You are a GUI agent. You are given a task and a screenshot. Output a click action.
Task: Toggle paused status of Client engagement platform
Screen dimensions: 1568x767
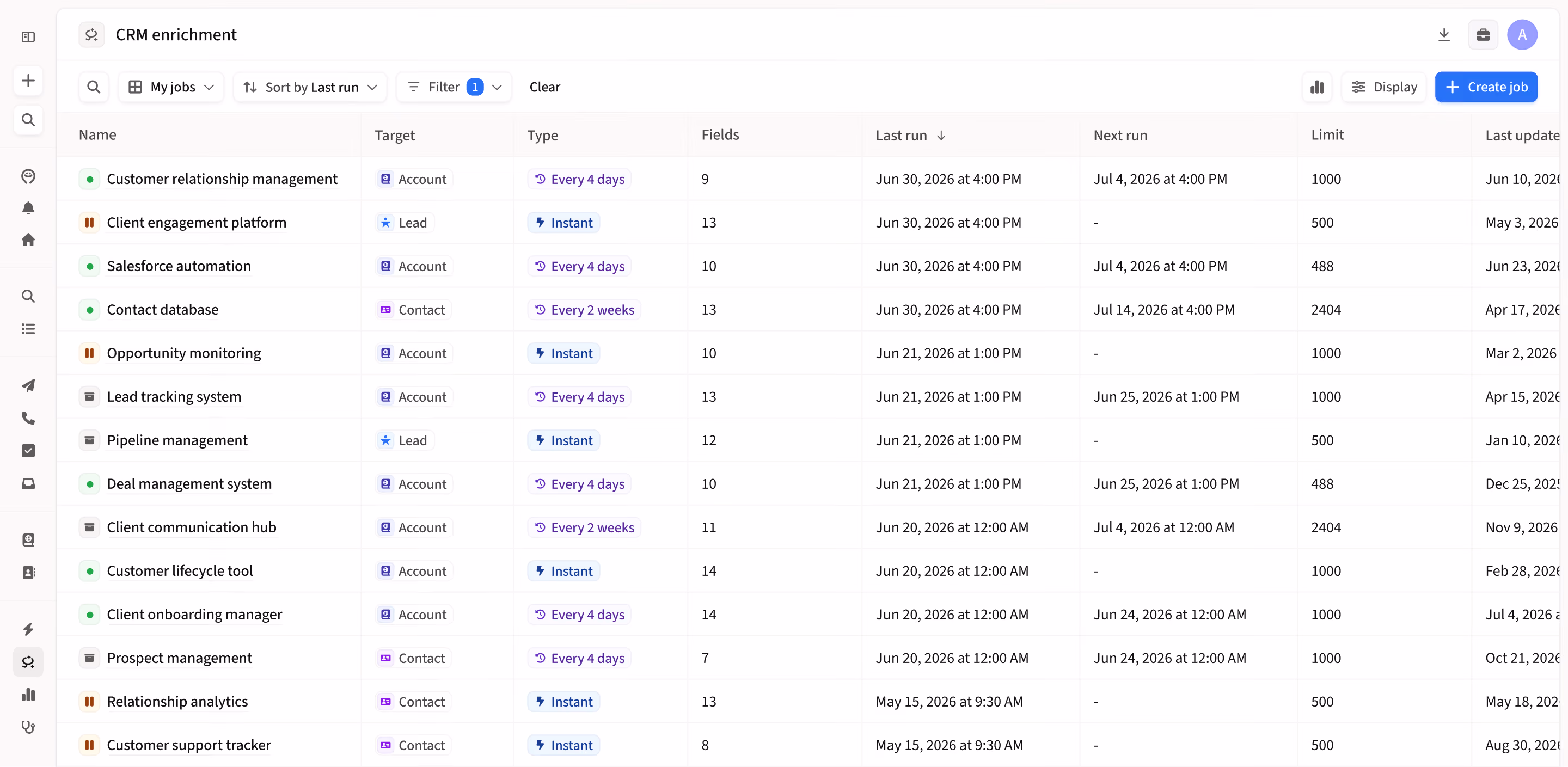tap(89, 223)
